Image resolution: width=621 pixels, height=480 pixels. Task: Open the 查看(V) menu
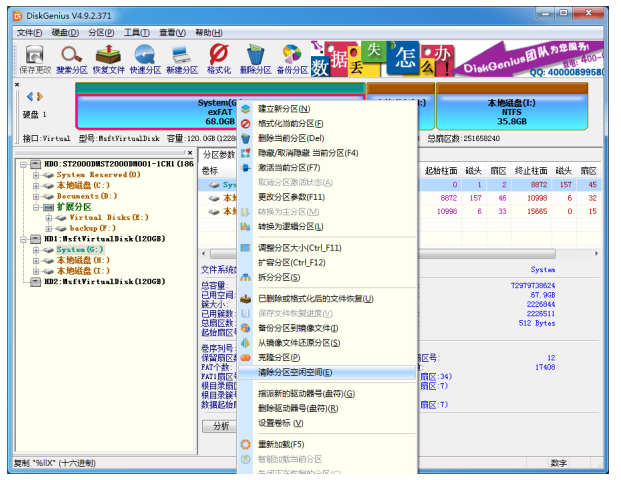point(172,32)
